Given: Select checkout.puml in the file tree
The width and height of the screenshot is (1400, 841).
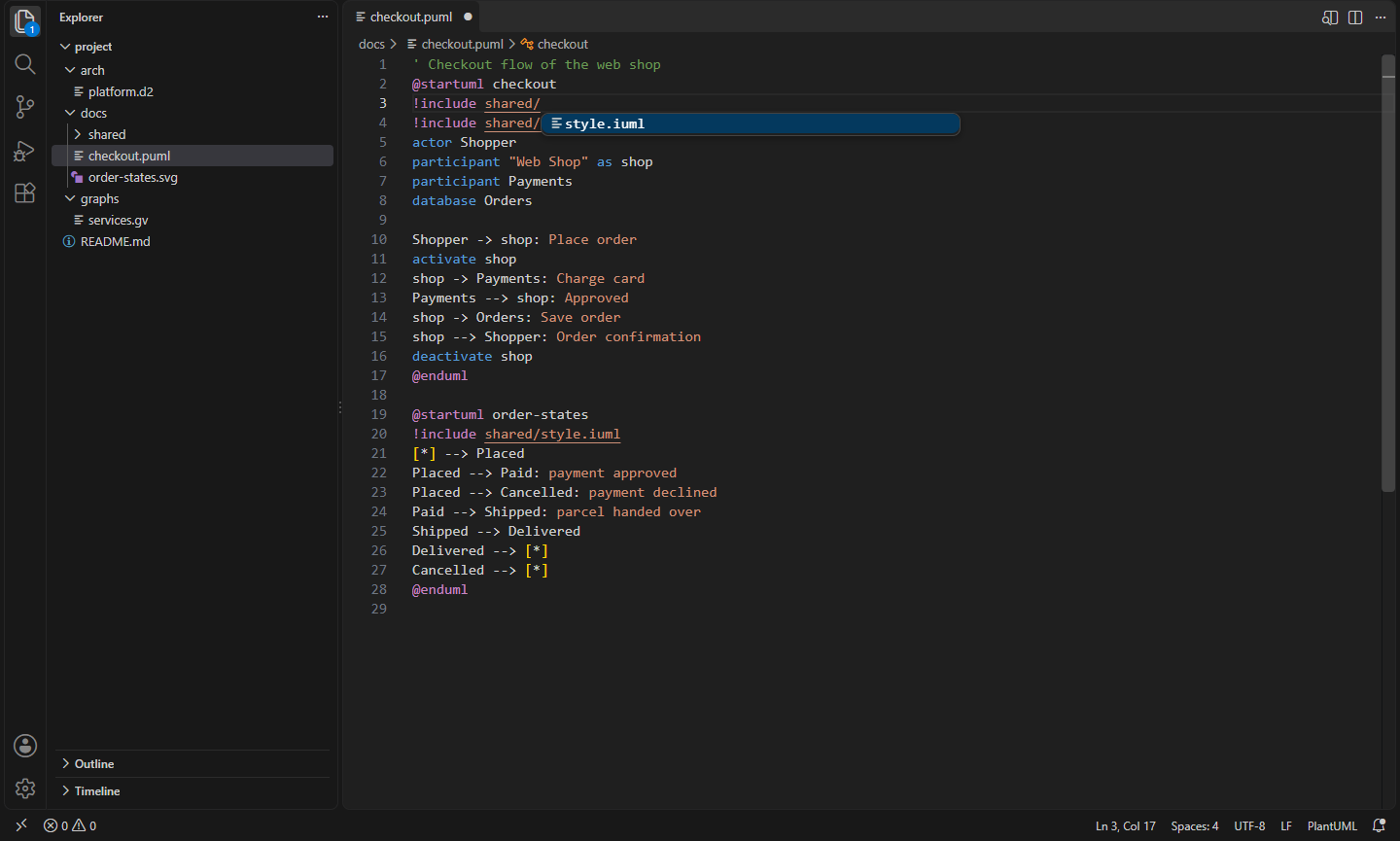Looking at the screenshot, I should (192, 156).
